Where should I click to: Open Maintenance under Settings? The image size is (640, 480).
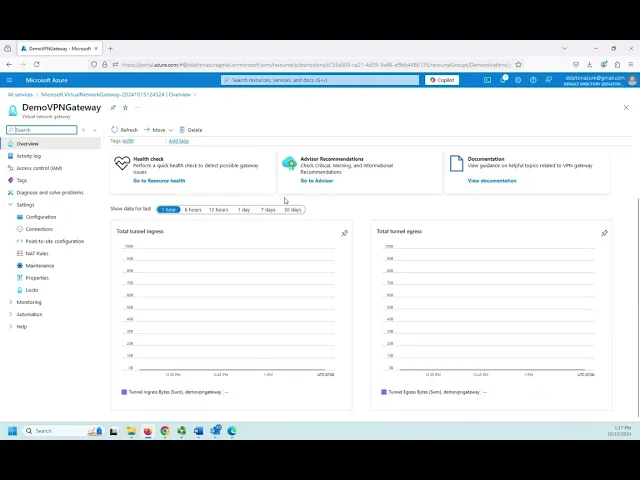[x=40, y=266]
